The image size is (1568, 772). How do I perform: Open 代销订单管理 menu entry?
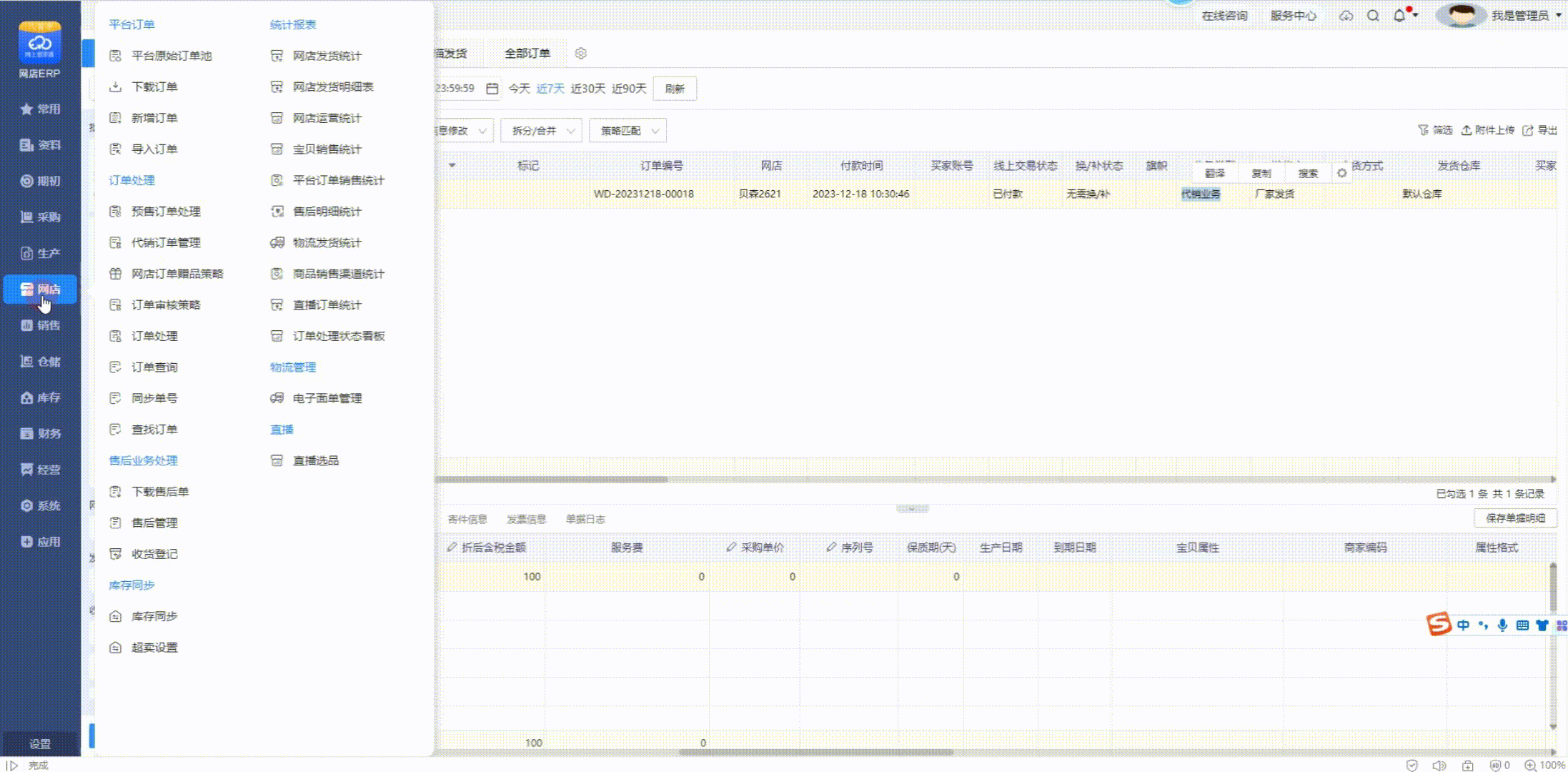[166, 243]
